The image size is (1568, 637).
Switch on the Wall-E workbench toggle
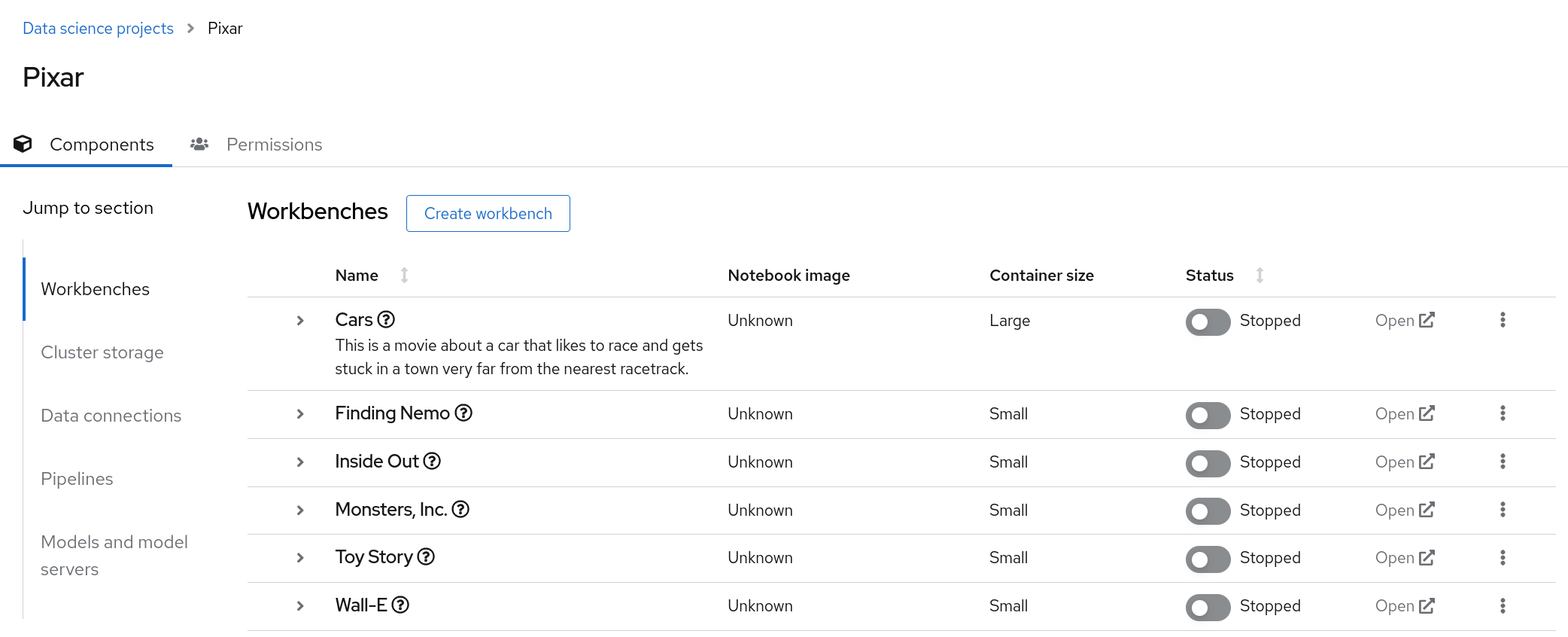pyautogui.click(x=1208, y=607)
